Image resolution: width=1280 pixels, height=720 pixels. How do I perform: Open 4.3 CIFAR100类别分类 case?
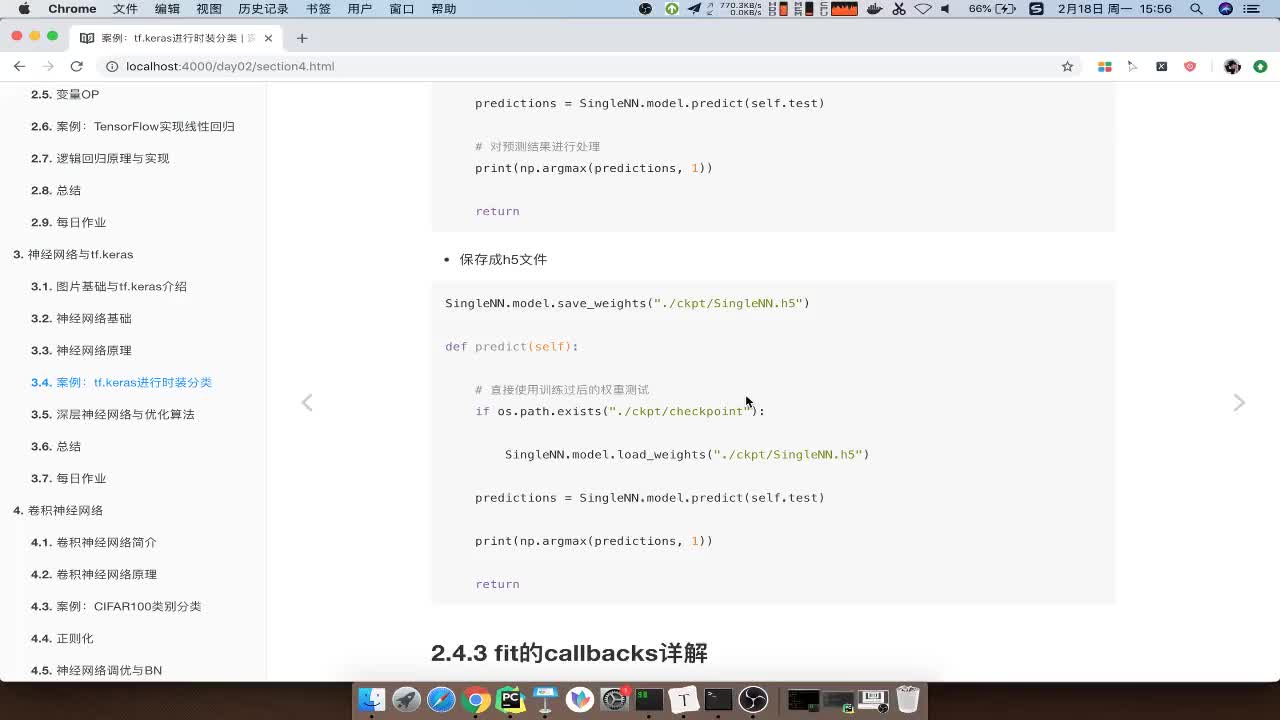(116, 606)
